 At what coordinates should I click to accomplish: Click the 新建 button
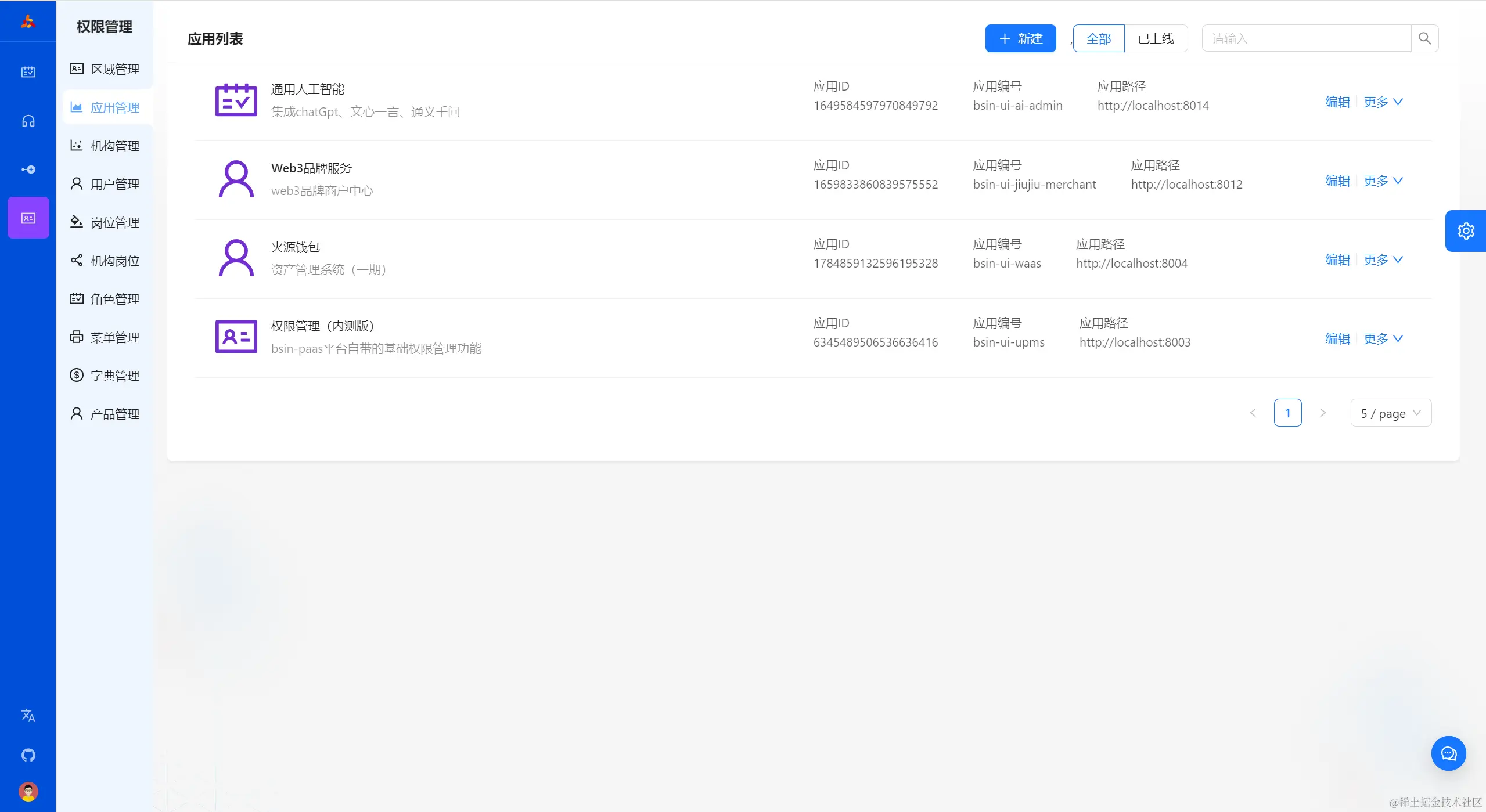click(1020, 38)
